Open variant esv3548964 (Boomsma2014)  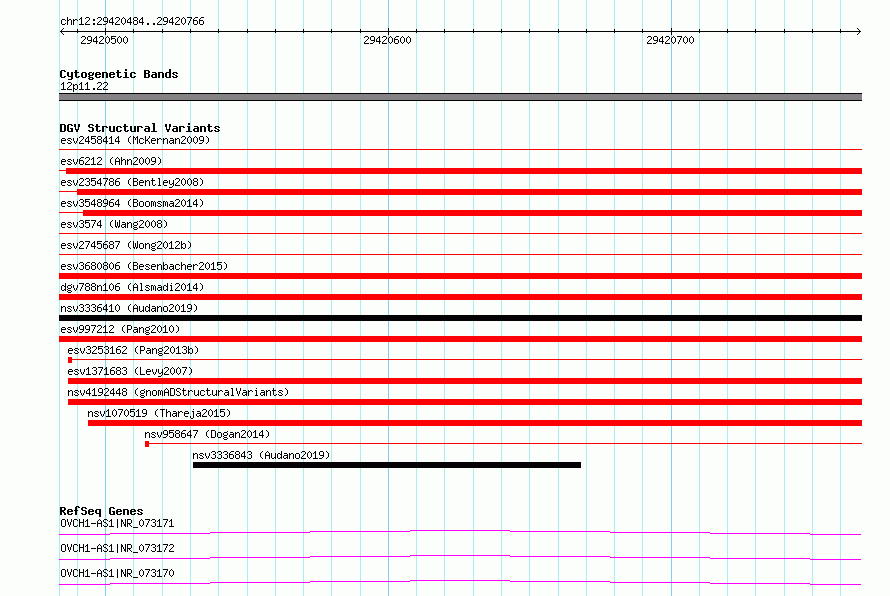pos(132,203)
